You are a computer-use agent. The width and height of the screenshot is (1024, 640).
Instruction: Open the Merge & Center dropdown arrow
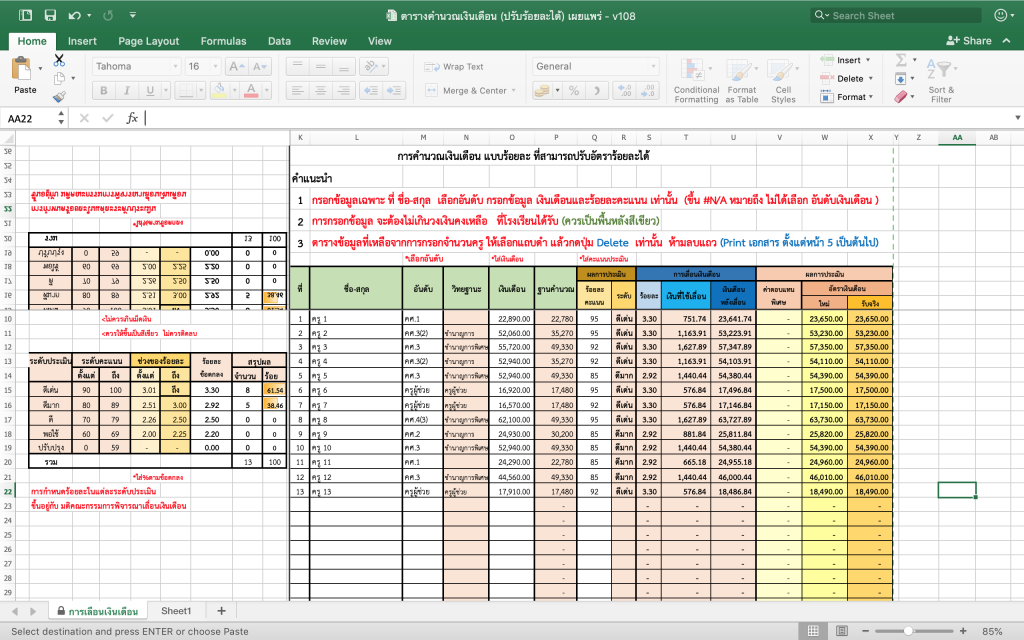pyautogui.click(x=513, y=91)
